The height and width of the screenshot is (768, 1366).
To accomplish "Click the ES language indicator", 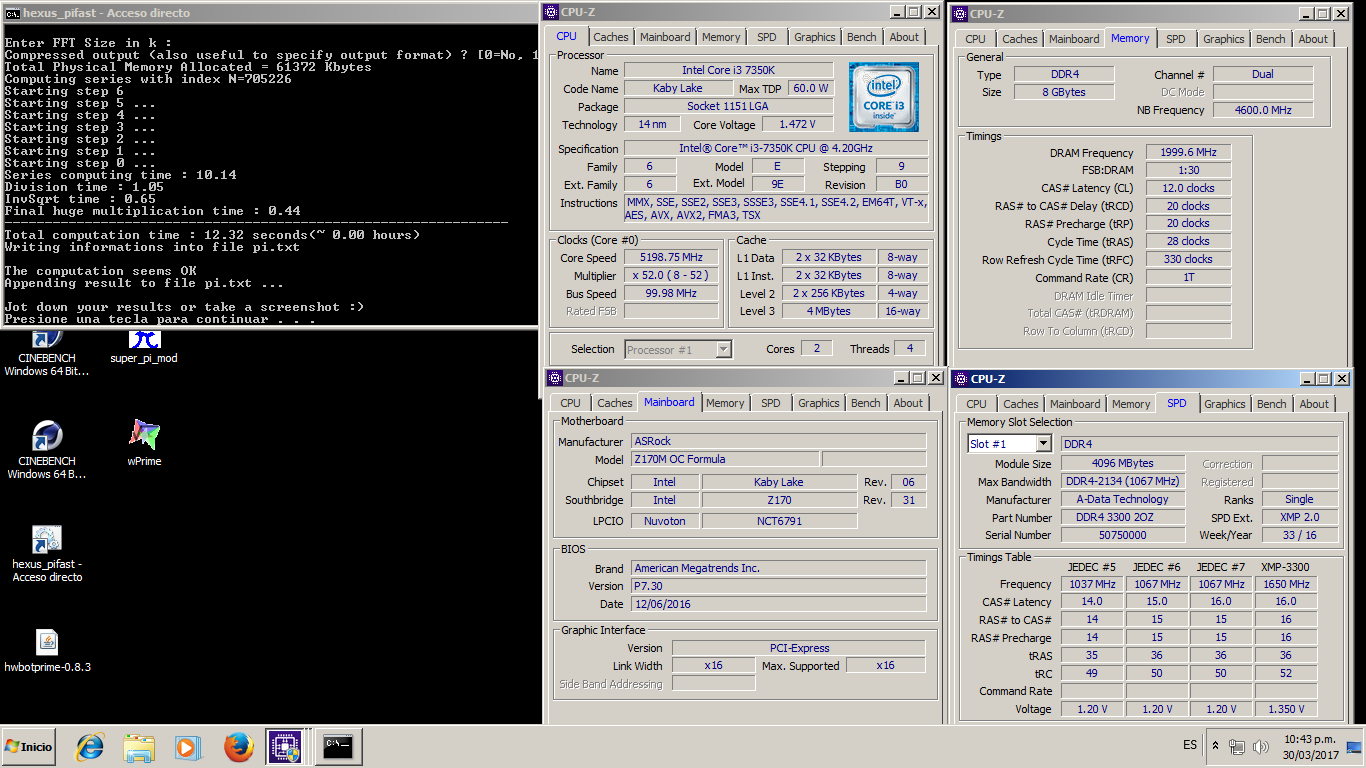I will click(x=1190, y=746).
